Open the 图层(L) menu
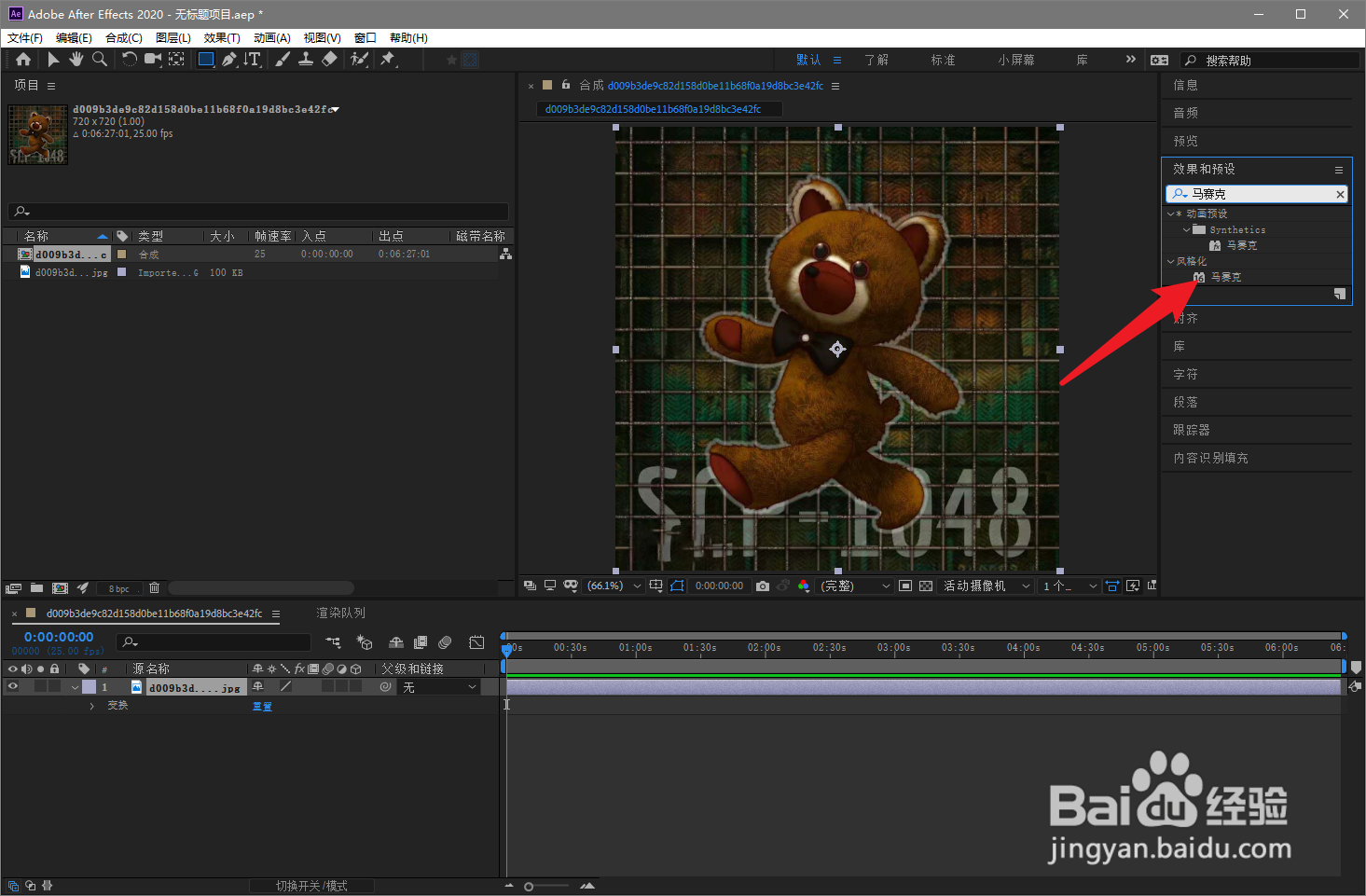 (x=173, y=37)
